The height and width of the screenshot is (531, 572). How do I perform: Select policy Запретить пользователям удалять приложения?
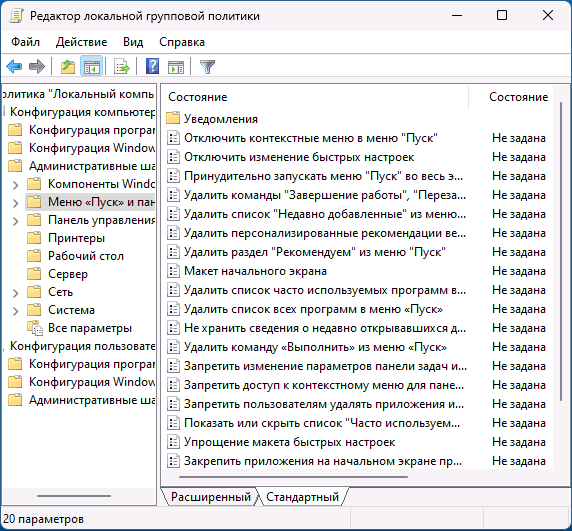tap(324, 404)
